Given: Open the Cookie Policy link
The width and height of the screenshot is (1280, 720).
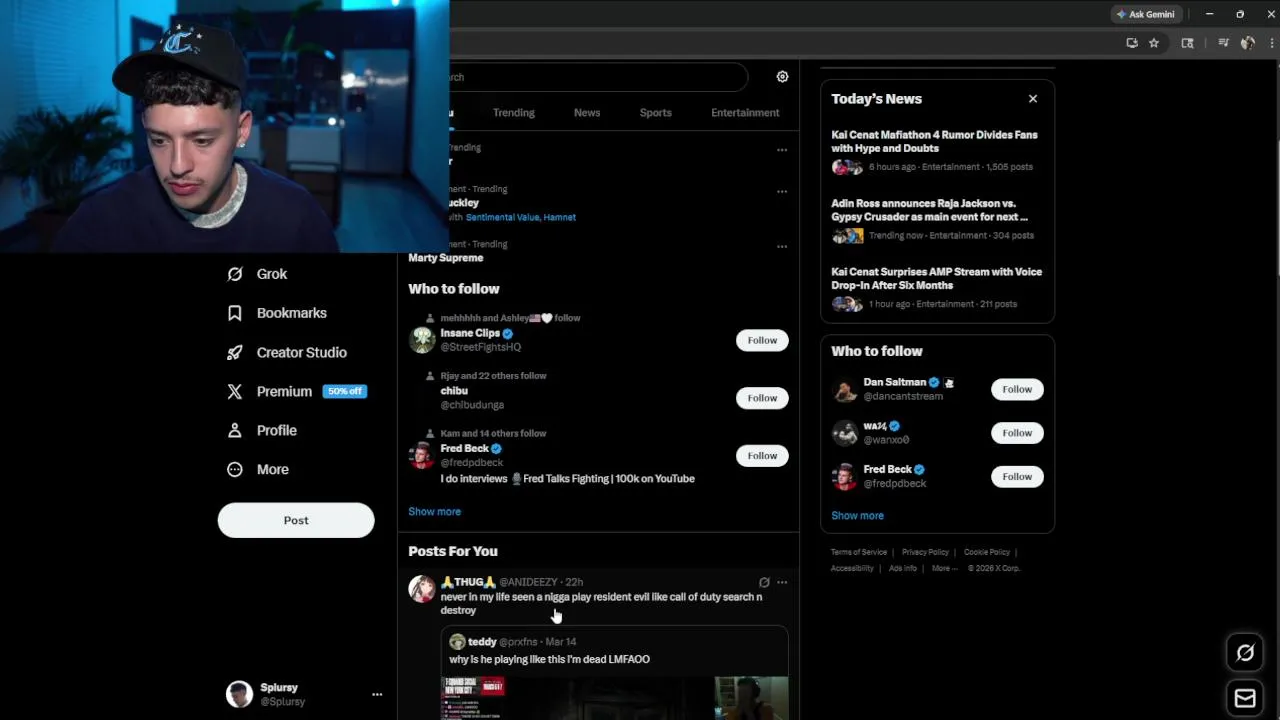Looking at the screenshot, I should click(x=987, y=552).
